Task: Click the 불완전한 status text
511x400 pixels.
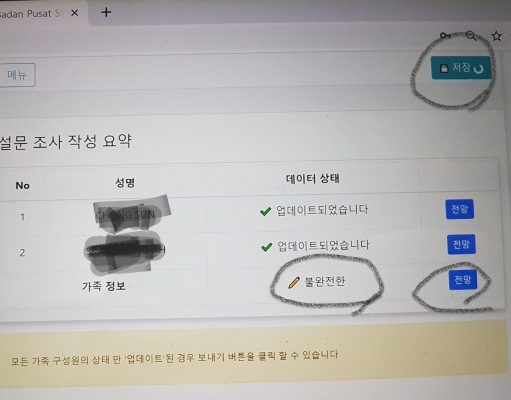Action: coord(325,282)
